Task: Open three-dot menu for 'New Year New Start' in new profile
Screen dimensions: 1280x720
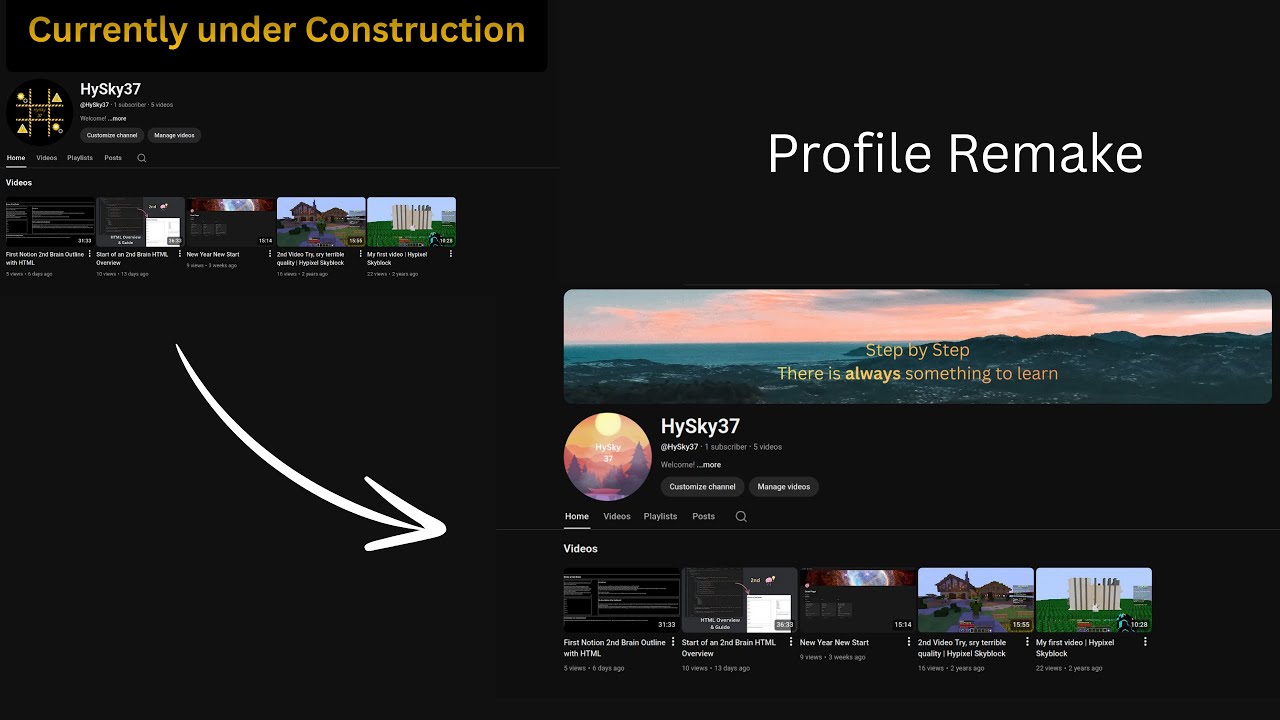Action: coord(909,642)
